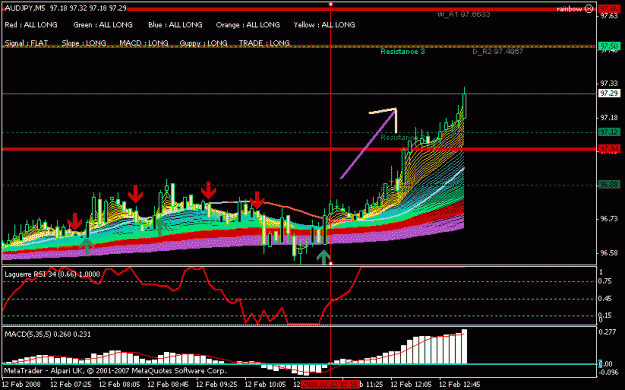Click the '12 Feb 09:25' time label

pos(217,384)
